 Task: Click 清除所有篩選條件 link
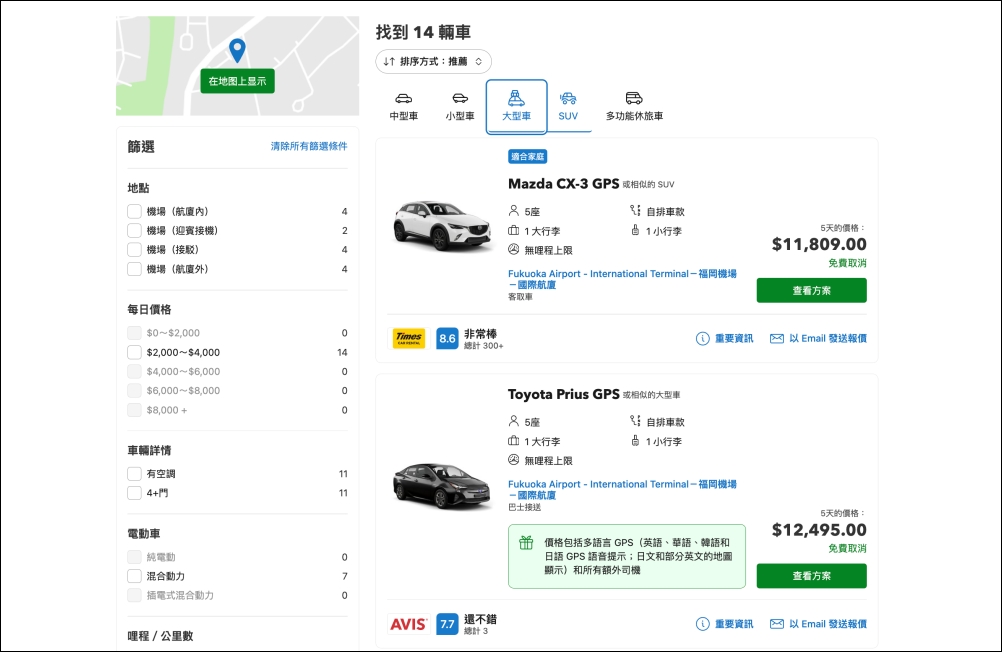click(309, 146)
